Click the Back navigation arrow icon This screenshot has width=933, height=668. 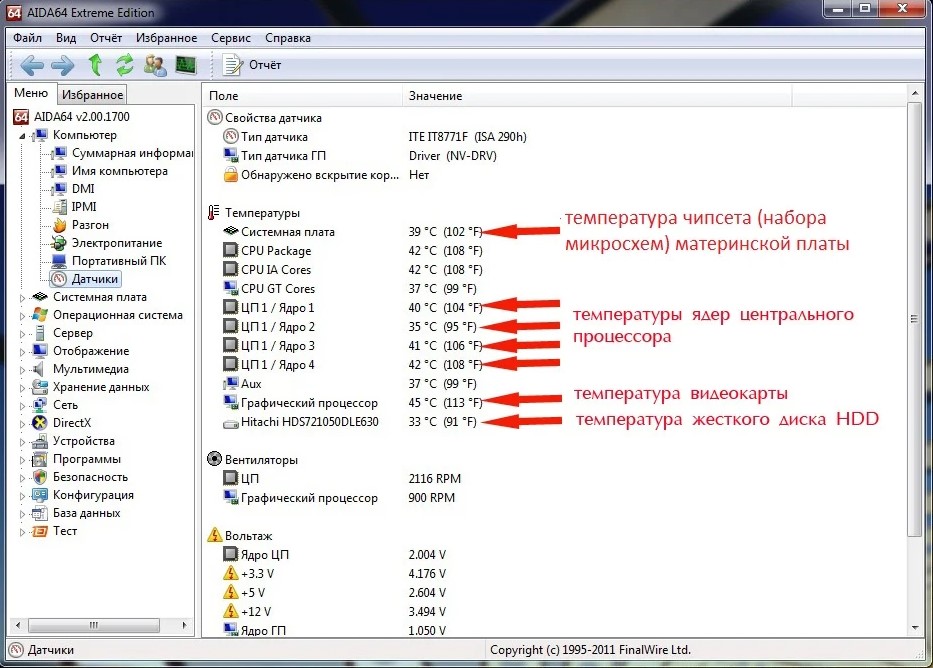(x=32, y=65)
